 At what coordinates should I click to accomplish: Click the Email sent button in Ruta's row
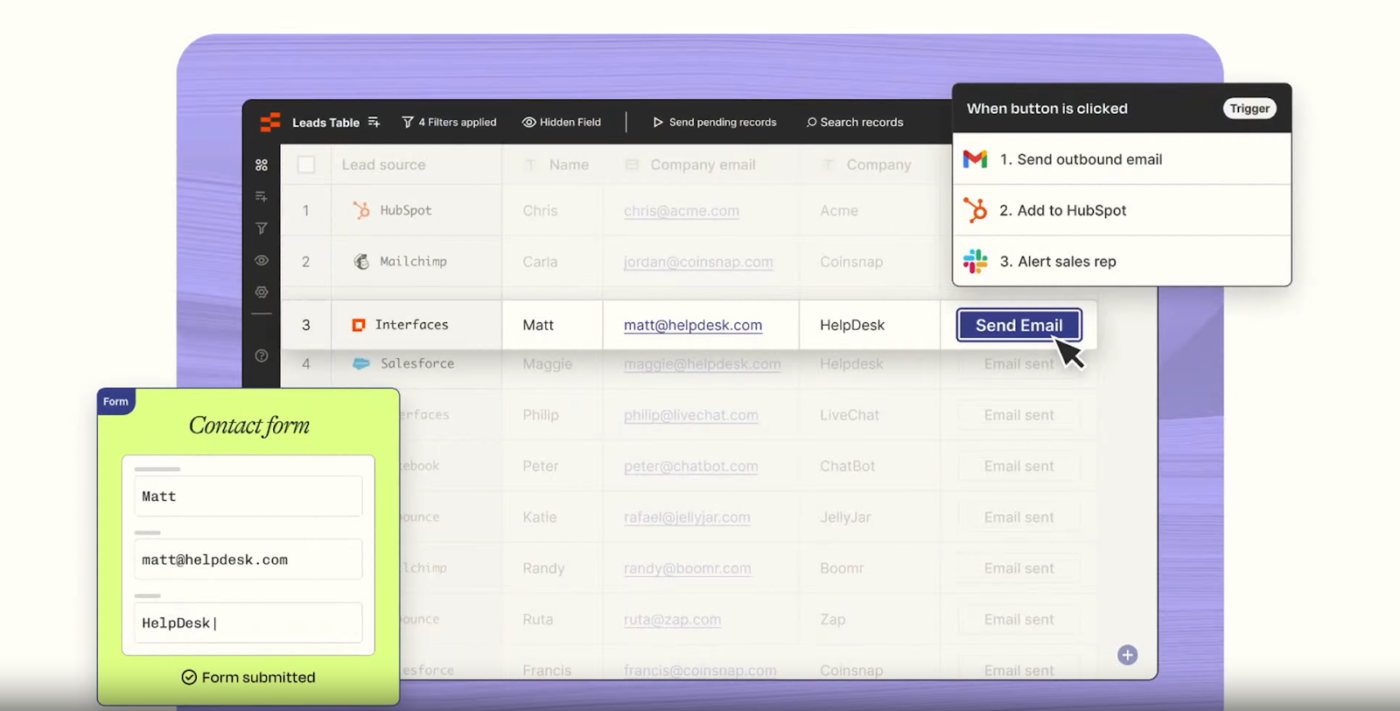click(x=1019, y=619)
